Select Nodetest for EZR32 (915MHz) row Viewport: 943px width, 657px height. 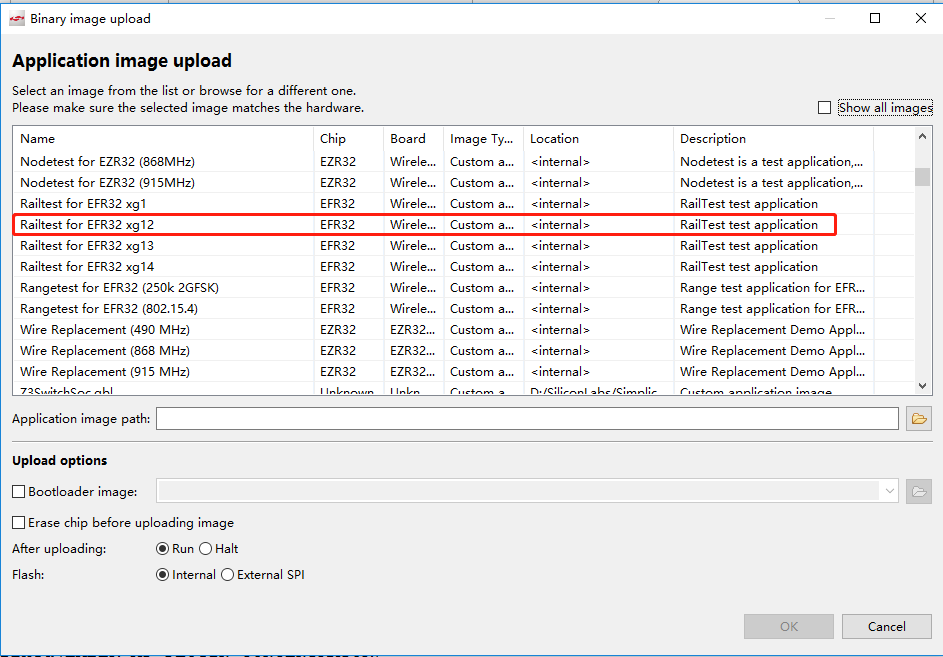coord(464,183)
